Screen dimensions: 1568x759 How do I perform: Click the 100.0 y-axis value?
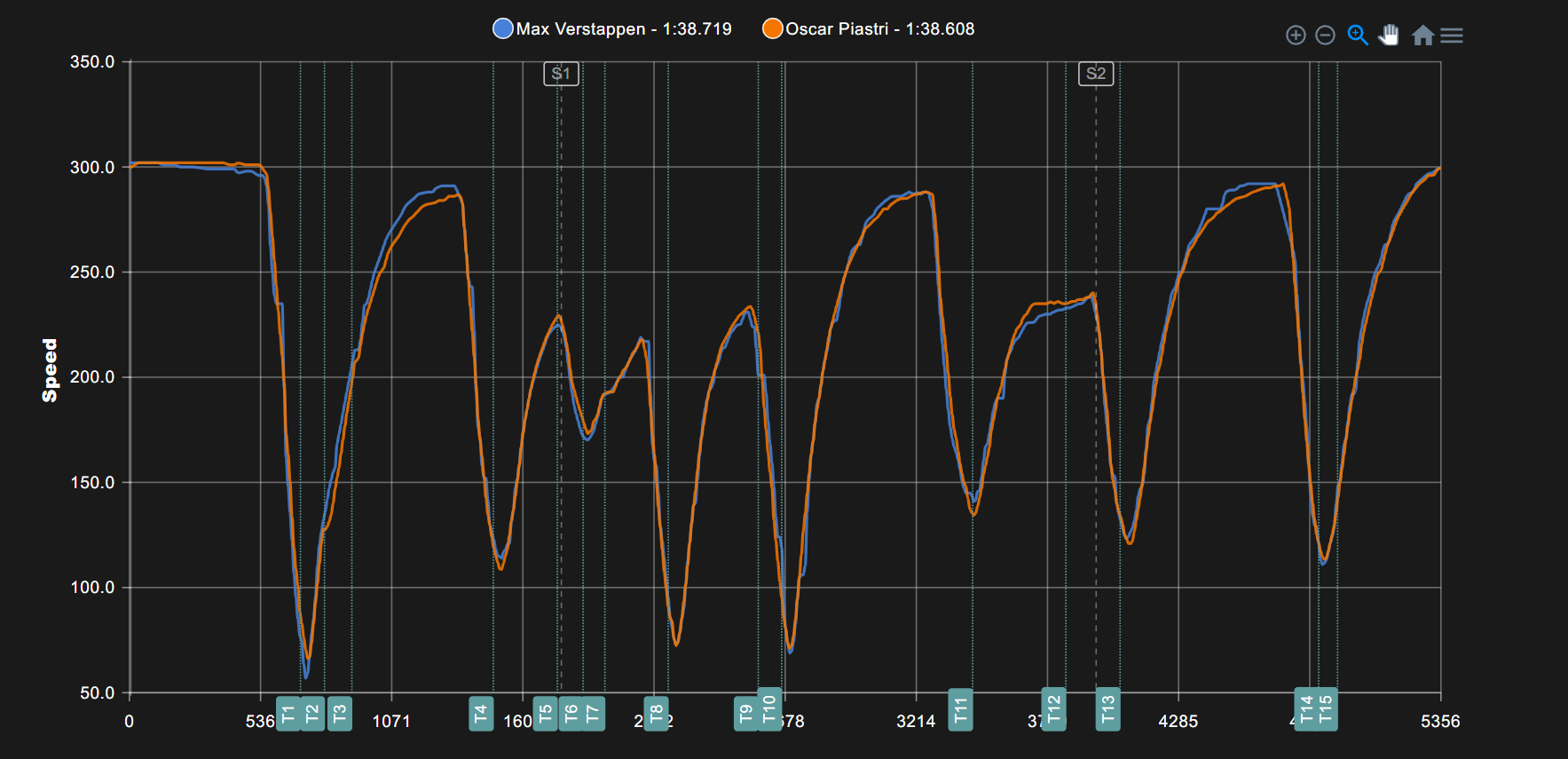pos(92,588)
